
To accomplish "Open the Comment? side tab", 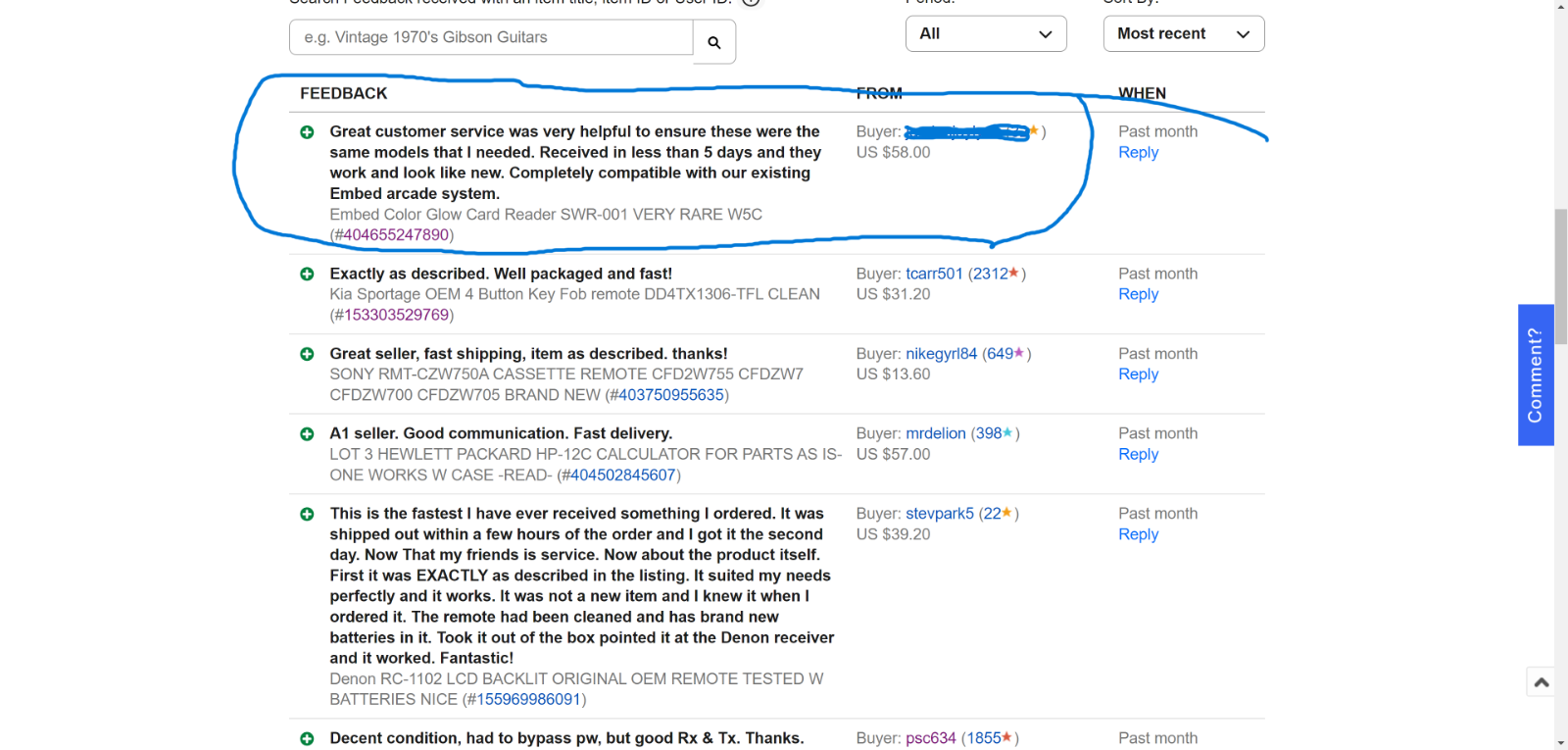I will (x=1535, y=375).
